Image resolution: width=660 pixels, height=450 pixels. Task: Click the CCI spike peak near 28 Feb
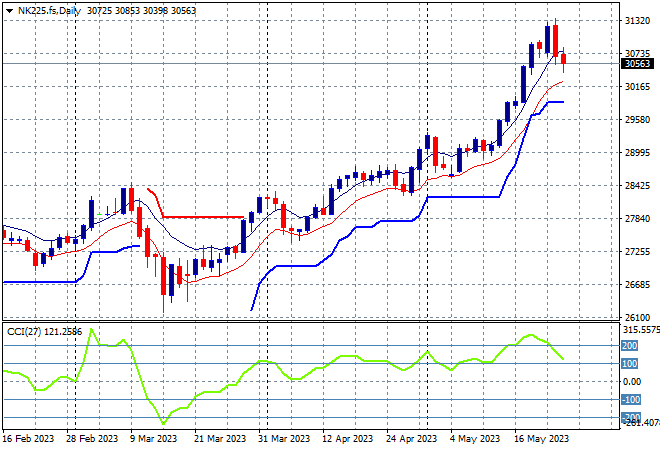[91, 330]
